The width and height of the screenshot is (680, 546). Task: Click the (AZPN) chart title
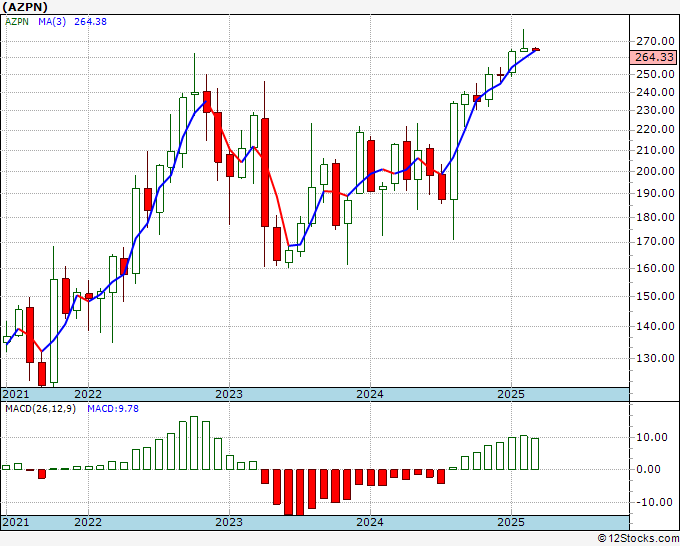[25, 7]
